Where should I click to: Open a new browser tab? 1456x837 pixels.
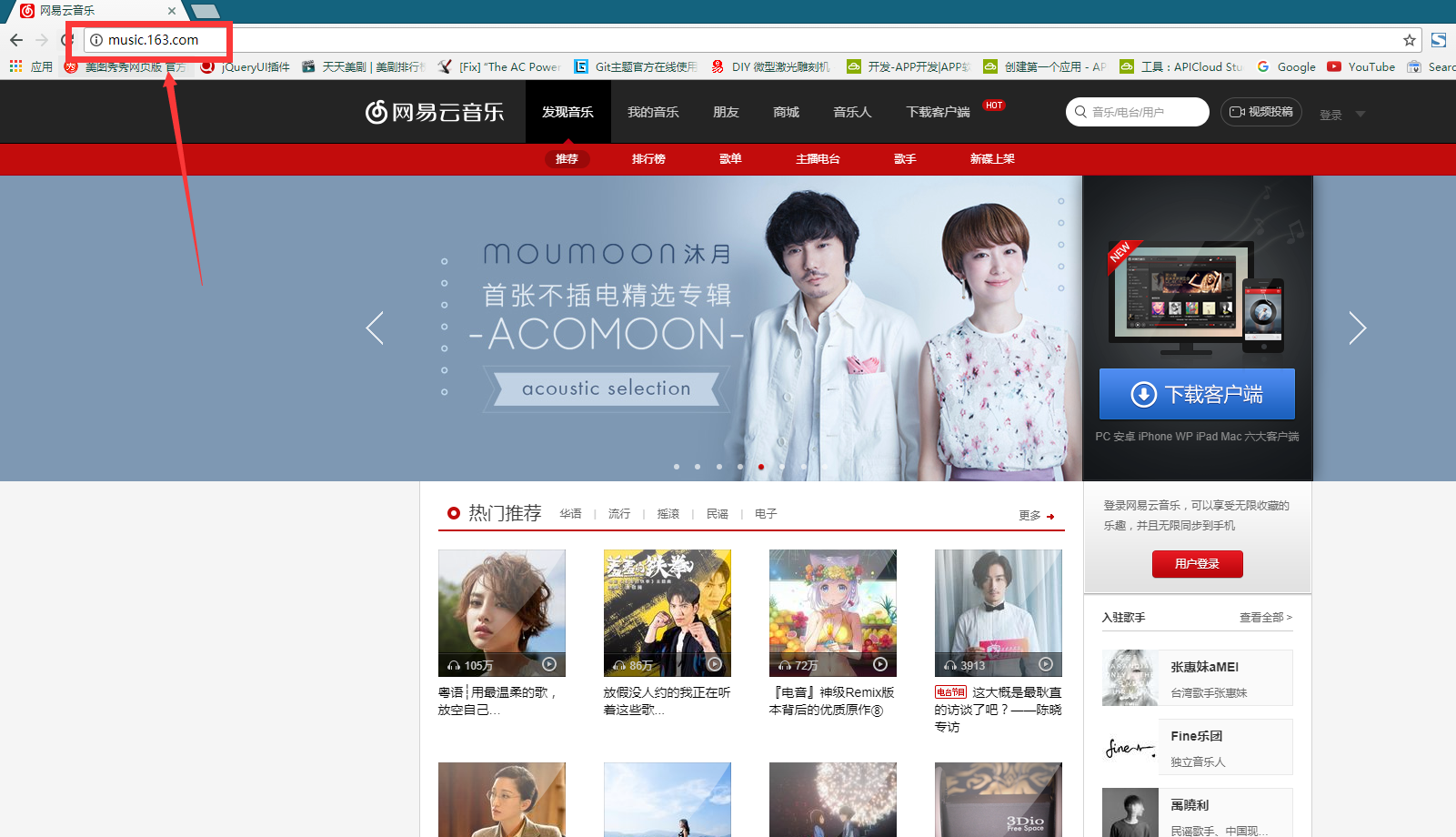tap(206, 11)
